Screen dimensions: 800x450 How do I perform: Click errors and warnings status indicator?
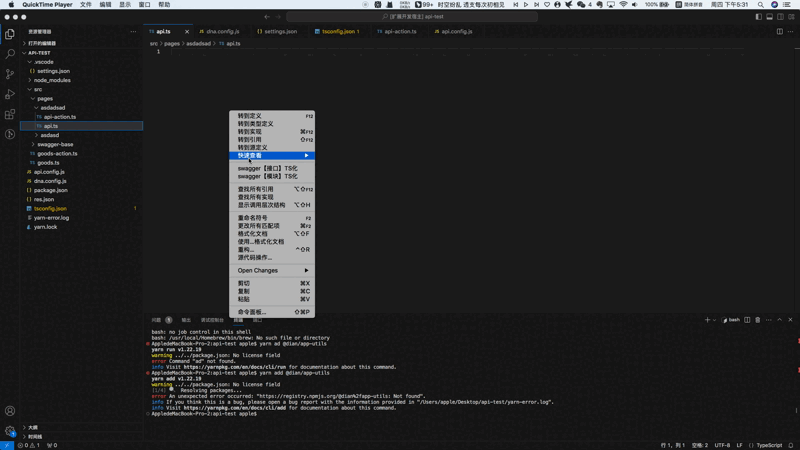[x=29, y=445]
